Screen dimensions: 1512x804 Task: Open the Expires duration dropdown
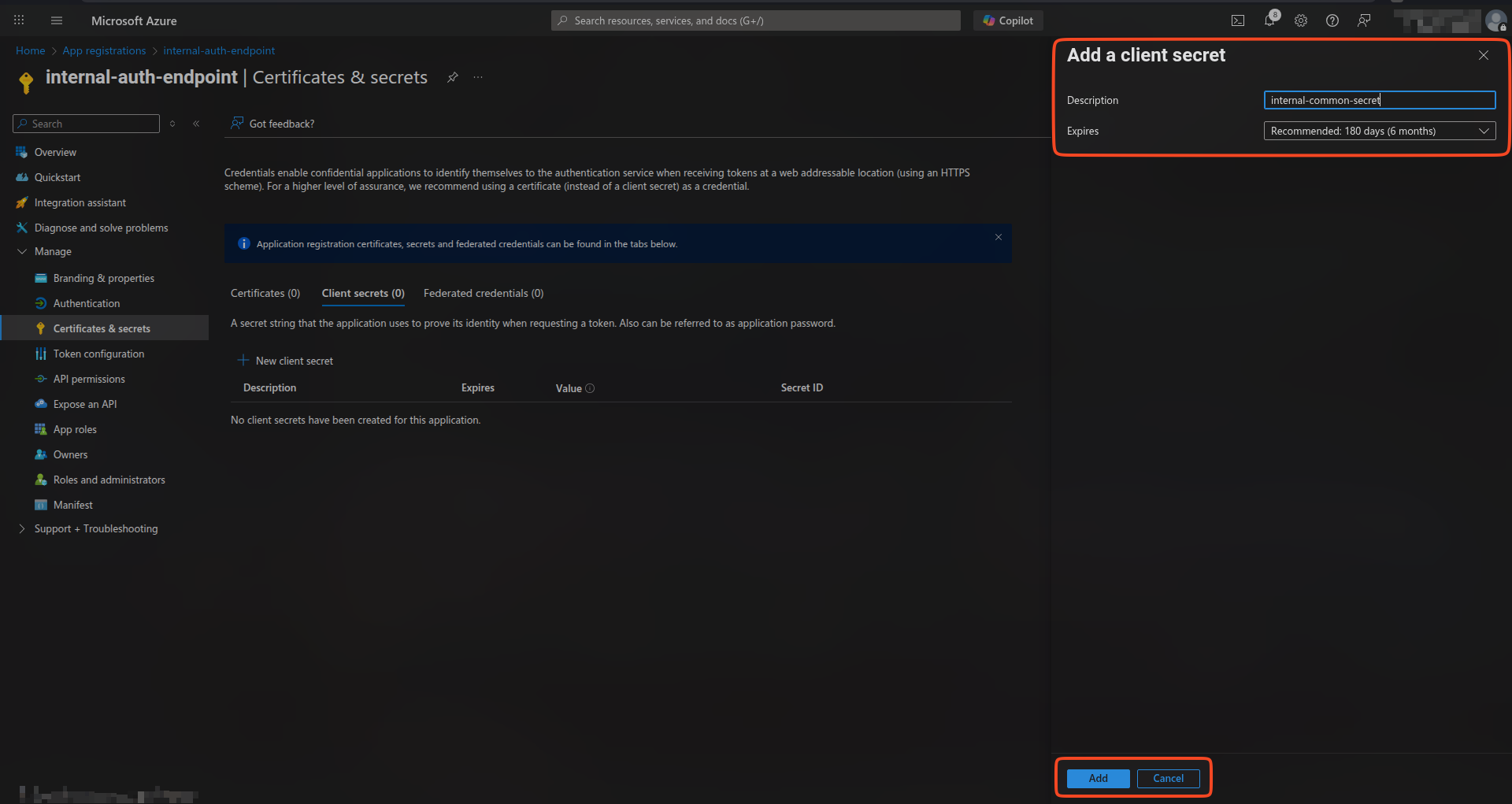tap(1484, 131)
